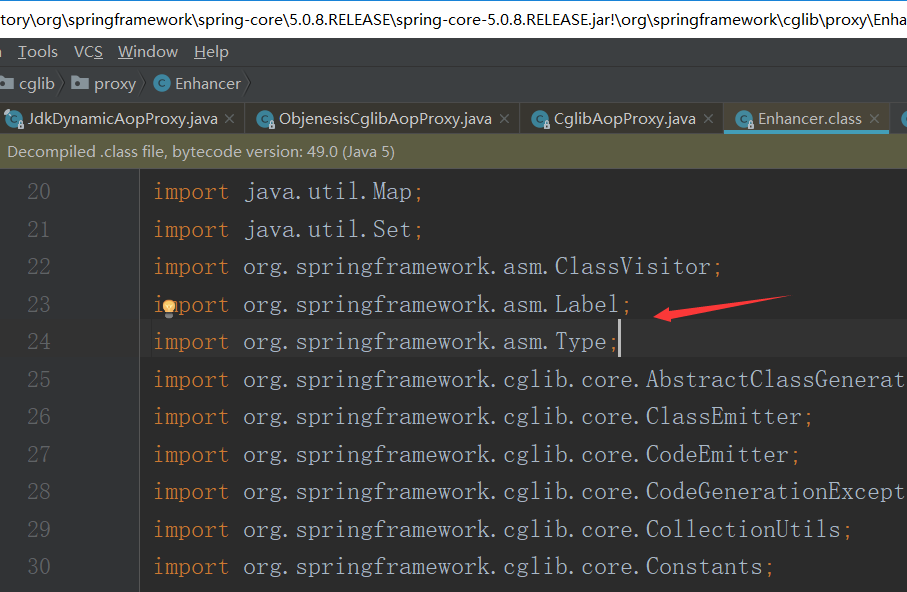The image size is (907, 592).
Task: Place cursor in the asm.Type import line
Action: coord(386,342)
